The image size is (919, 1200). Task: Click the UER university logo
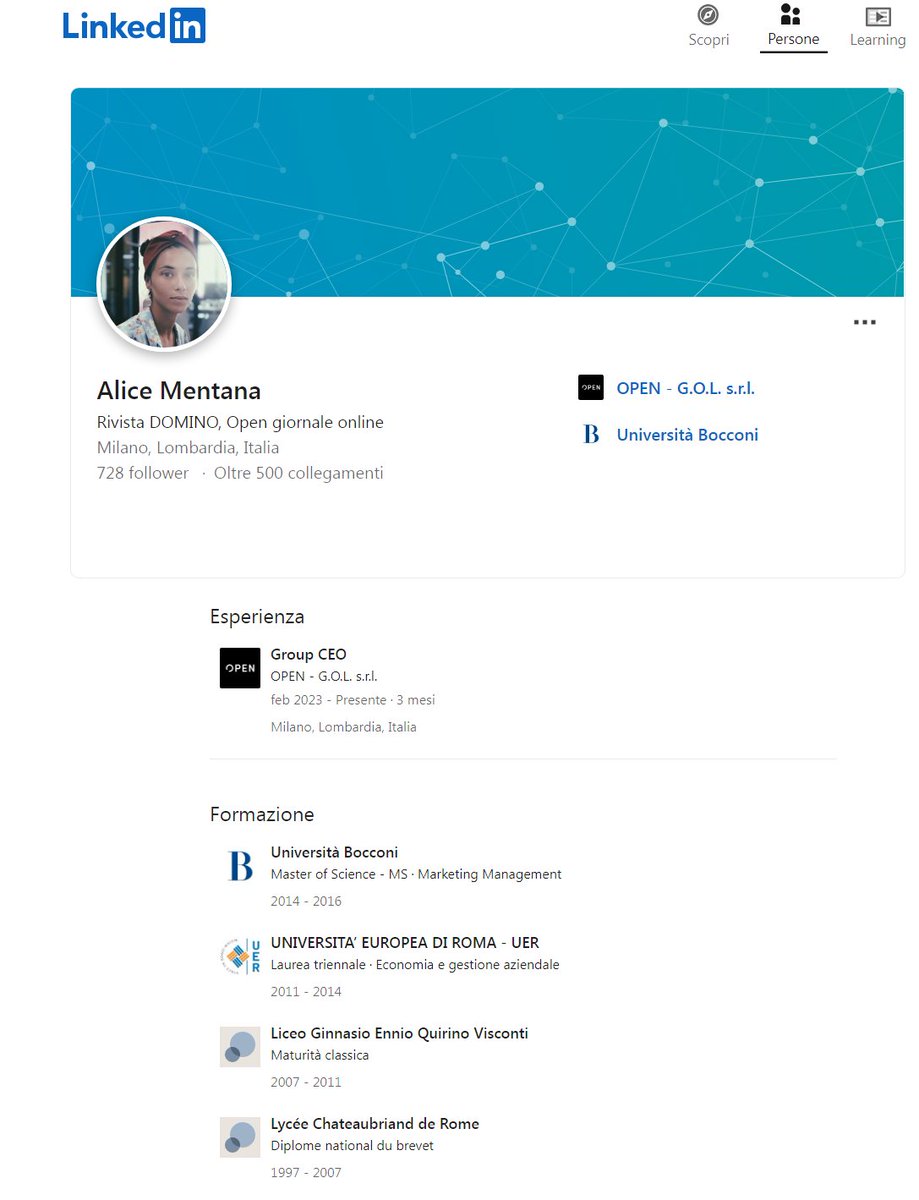tap(240, 956)
